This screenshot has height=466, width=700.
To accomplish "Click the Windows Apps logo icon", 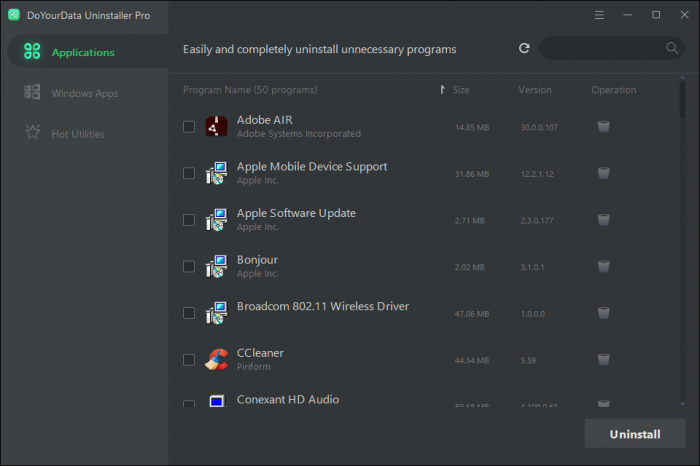I will tap(32, 92).
